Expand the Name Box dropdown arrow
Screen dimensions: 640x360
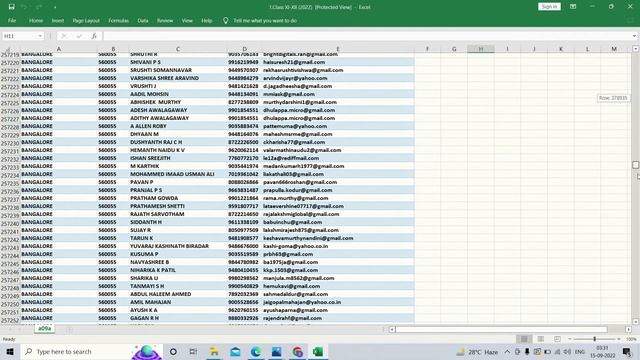click(40, 36)
